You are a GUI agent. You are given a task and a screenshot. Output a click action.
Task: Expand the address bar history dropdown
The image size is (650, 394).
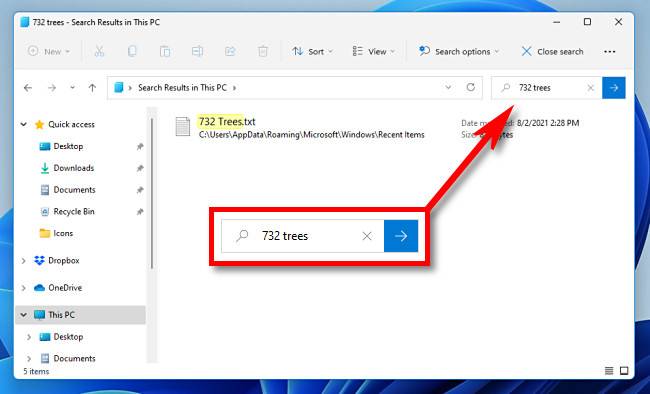[x=448, y=87]
